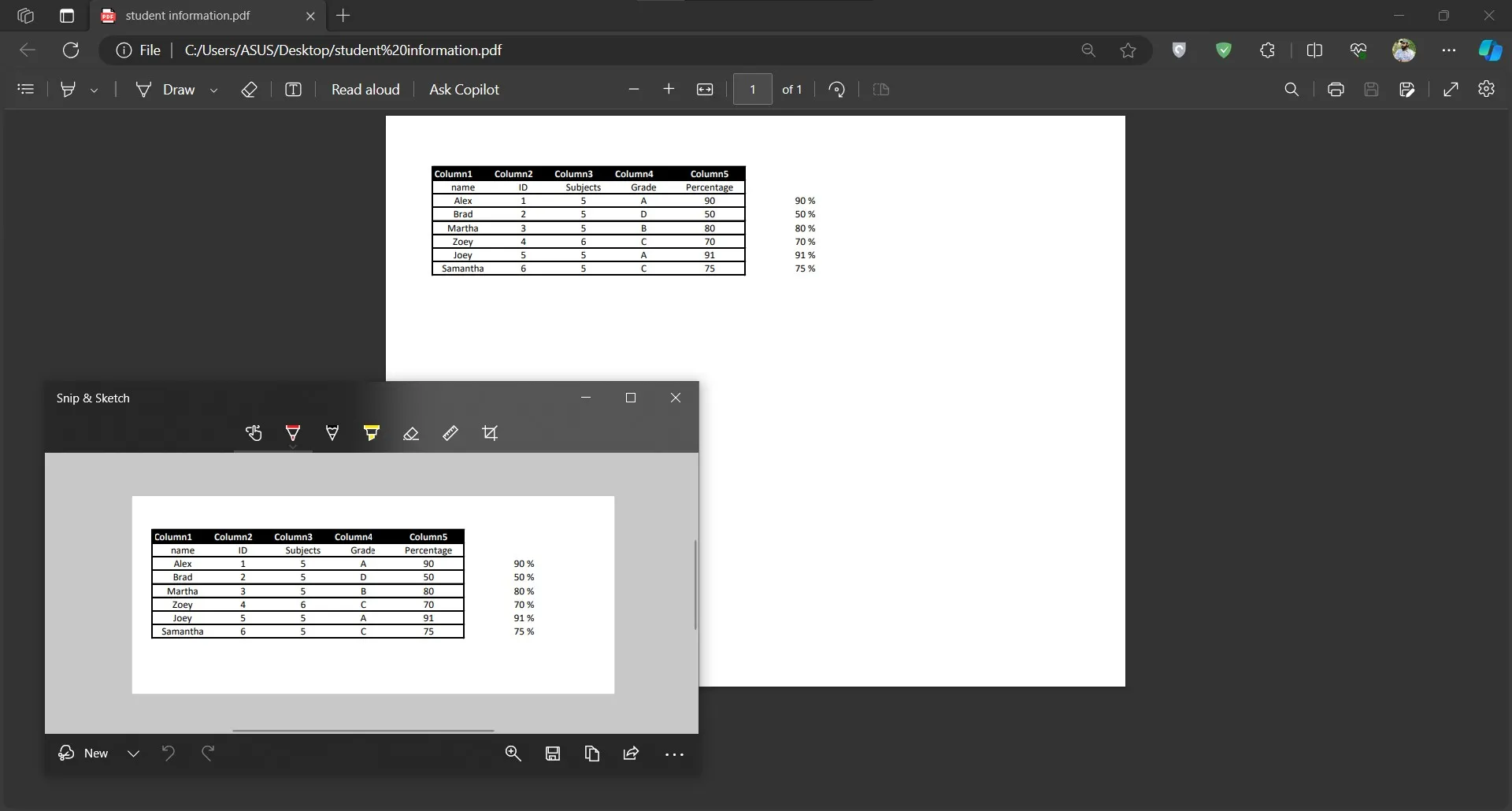Image resolution: width=1512 pixels, height=811 pixels.
Task: Select the PDF erase tool
Action: pyautogui.click(x=249, y=90)
